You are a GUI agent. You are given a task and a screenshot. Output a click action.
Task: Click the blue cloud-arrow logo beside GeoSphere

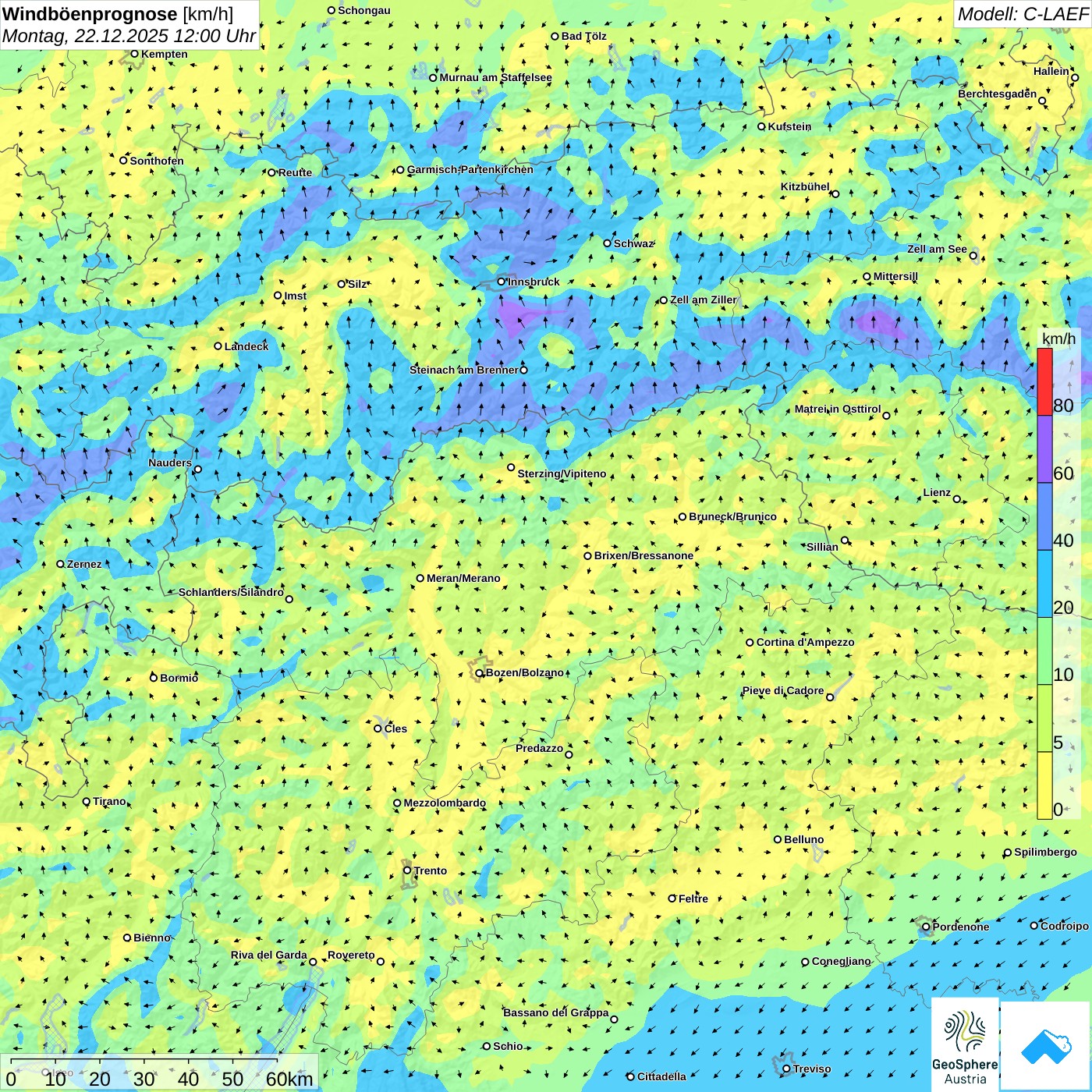click(1046, 1046)
